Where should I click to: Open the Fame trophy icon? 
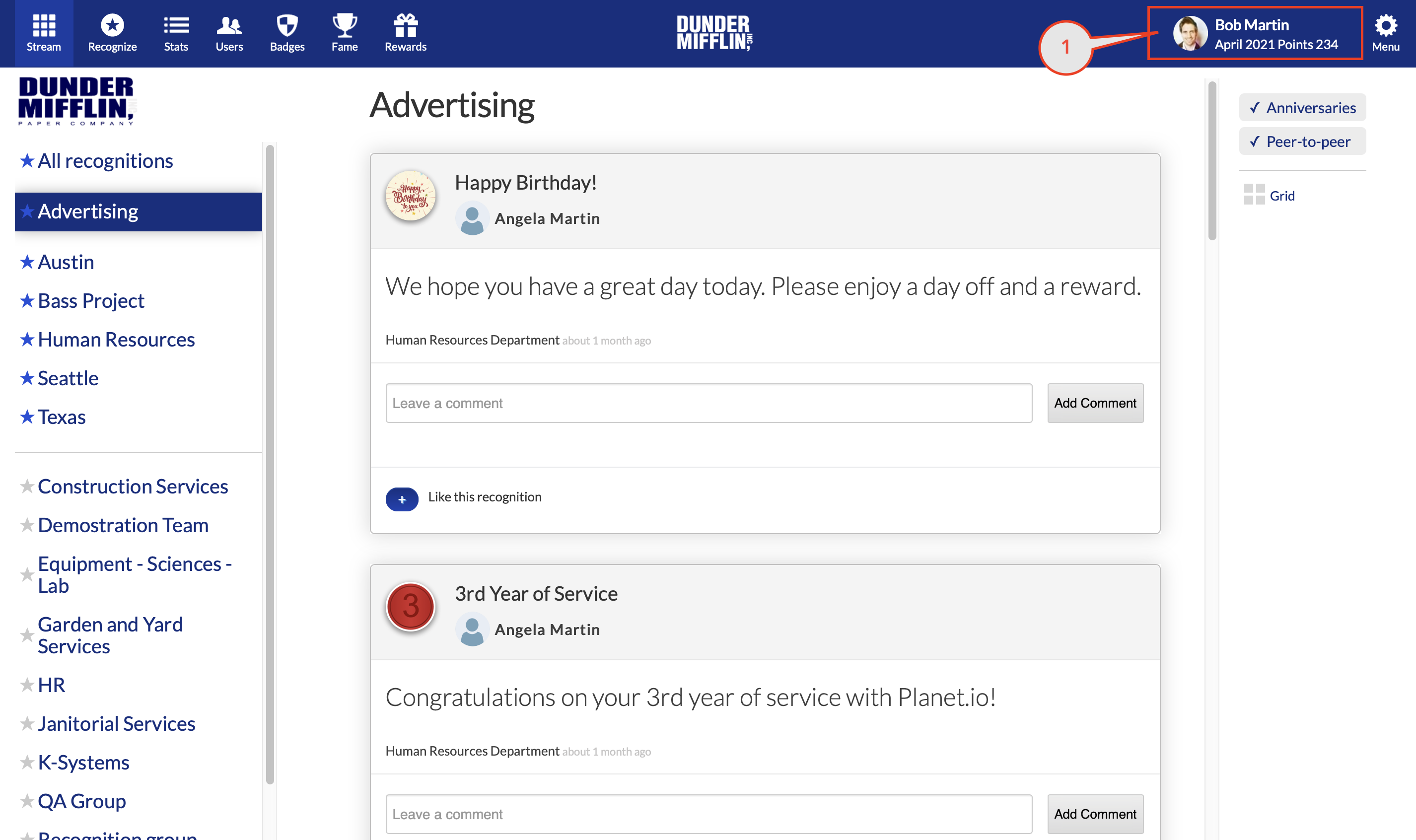[344, 25]
